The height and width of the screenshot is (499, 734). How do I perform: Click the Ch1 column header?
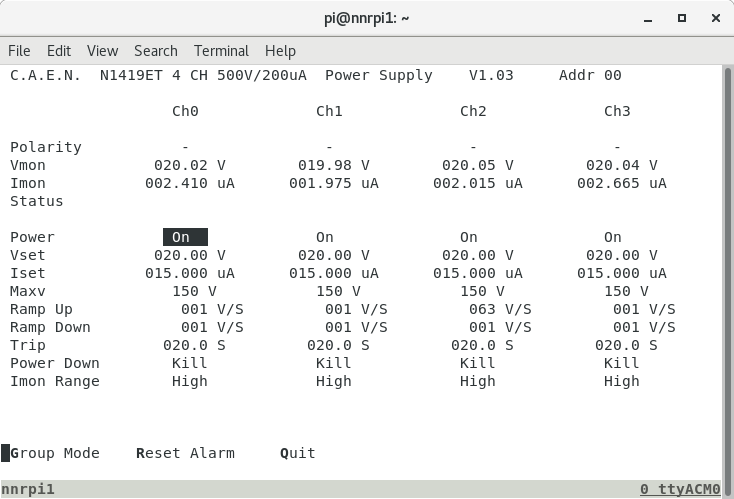(329, 111)
